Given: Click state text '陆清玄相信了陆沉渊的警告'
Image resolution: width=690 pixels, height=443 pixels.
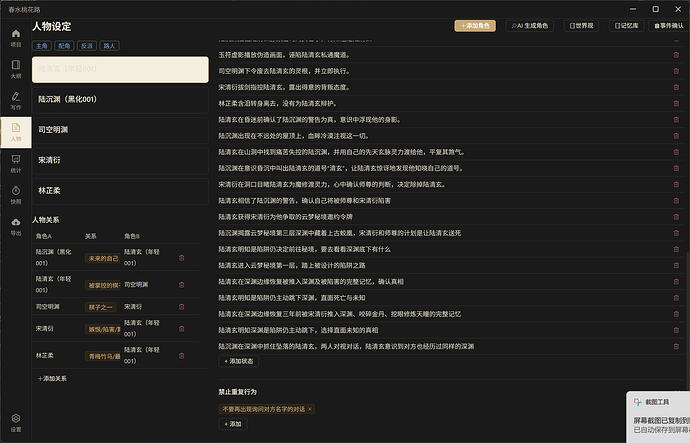Looking at the screenshot, I should (x=305, y=201).
